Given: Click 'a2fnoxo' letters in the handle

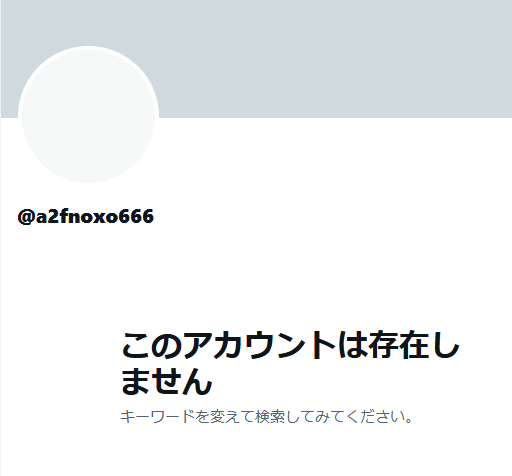Looking at the screenshot, I should click(77, 216).
